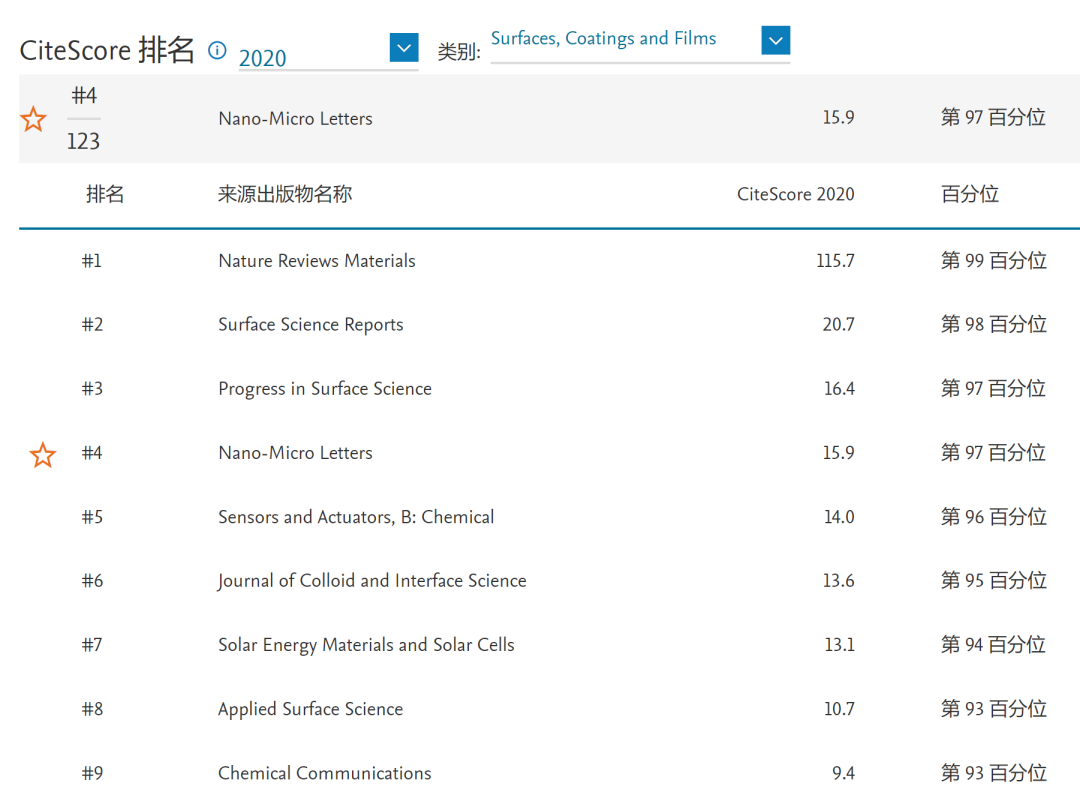
Task: Click the CiteScore 2020 column header
Action: coord(796,194)
